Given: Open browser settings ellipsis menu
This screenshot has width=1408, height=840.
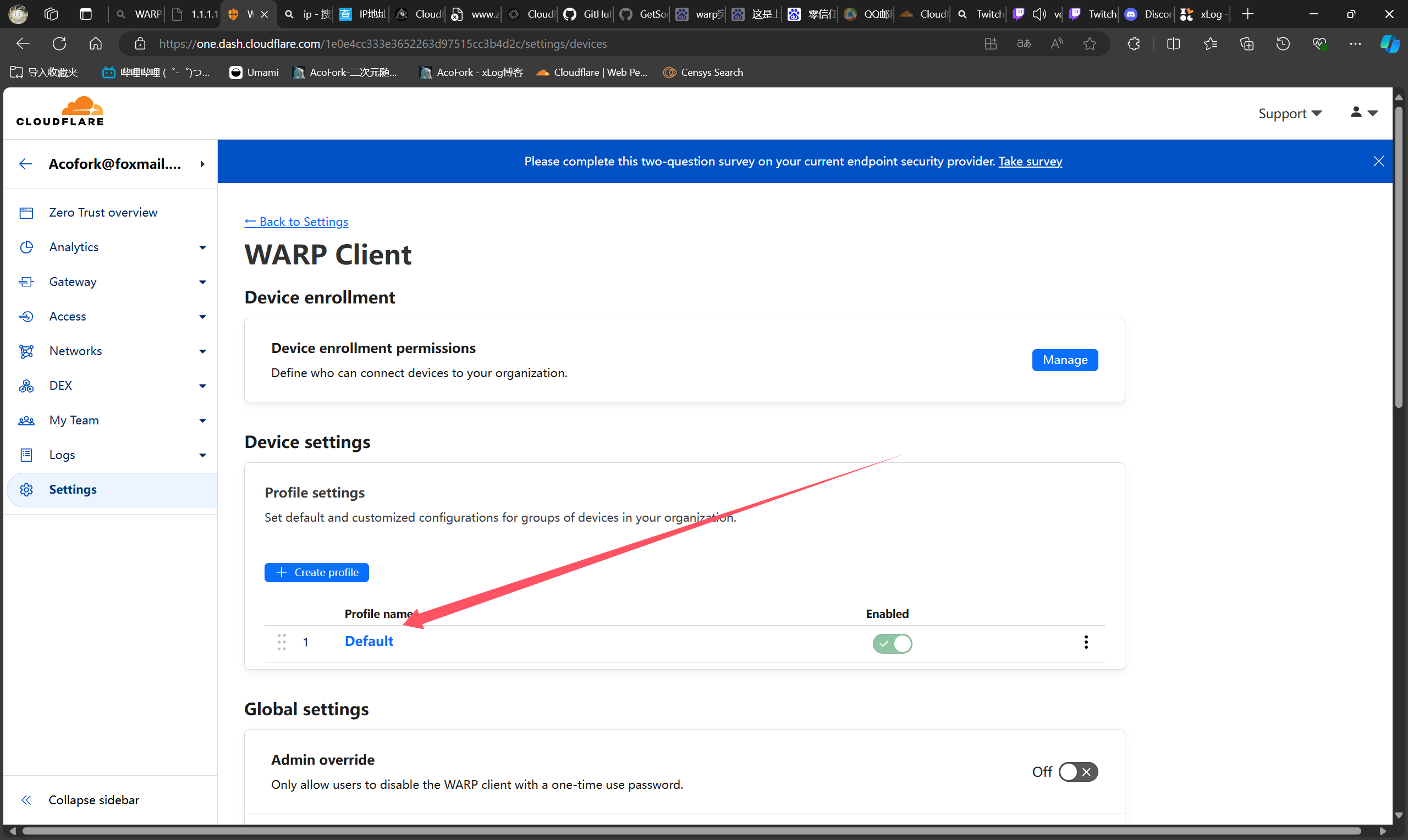Looking at the screenshot, I should pyautogui.click(x=1355, y=43).
